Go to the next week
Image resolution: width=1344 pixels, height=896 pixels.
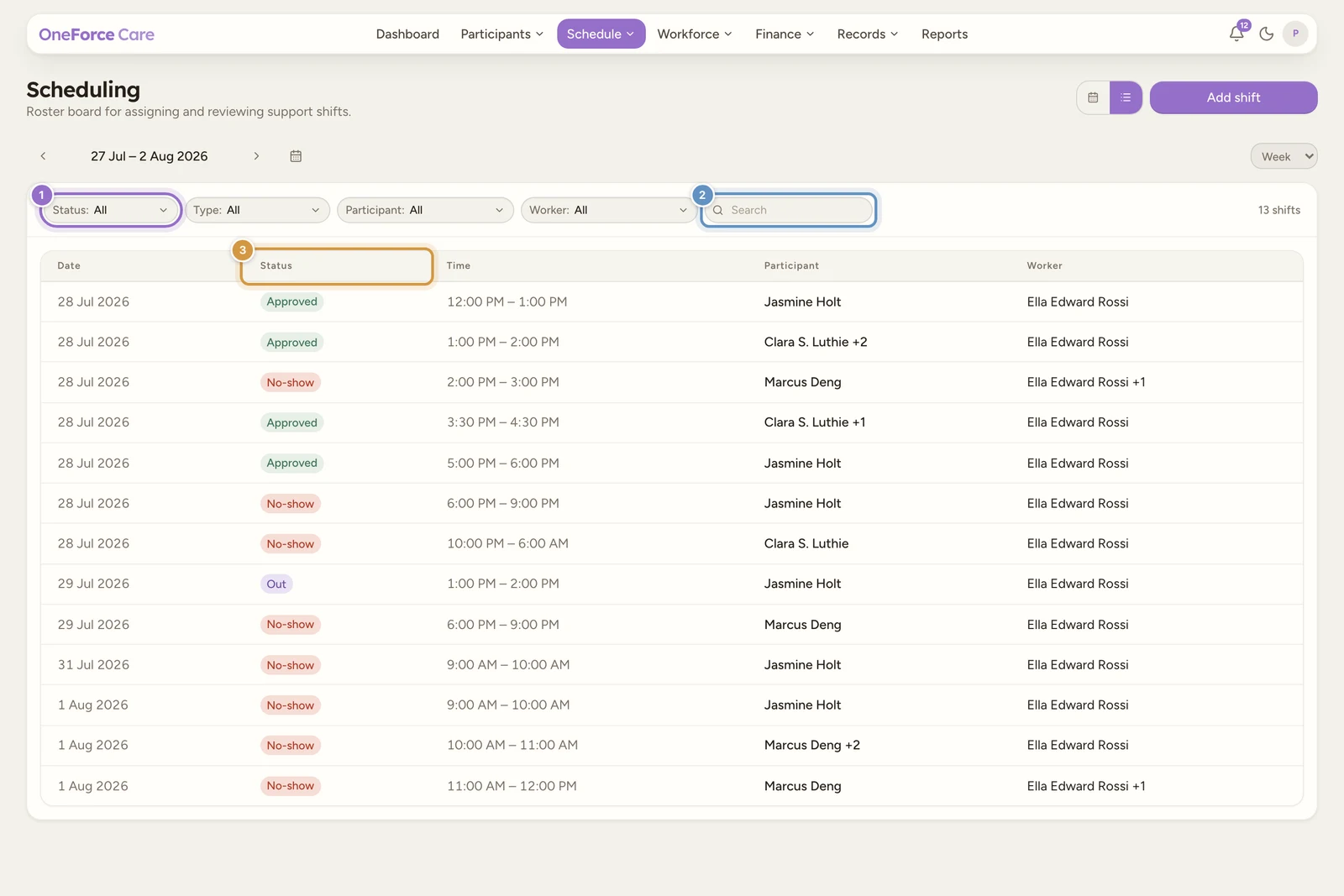pyautogui.click(x=256, y=156)
